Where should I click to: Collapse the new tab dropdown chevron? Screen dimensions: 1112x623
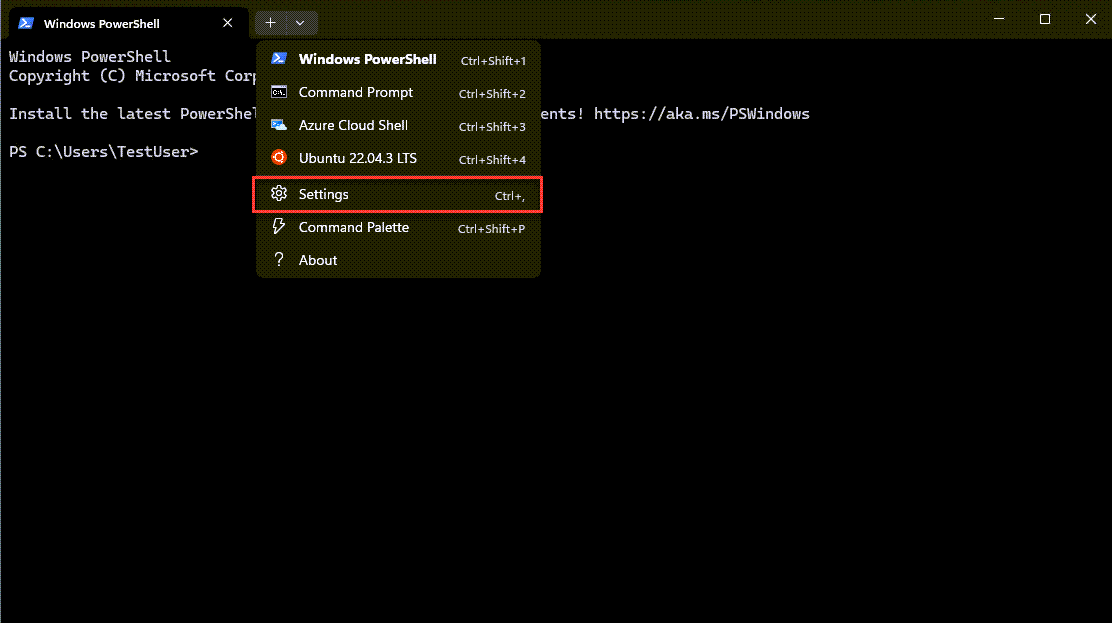point(300,23)
